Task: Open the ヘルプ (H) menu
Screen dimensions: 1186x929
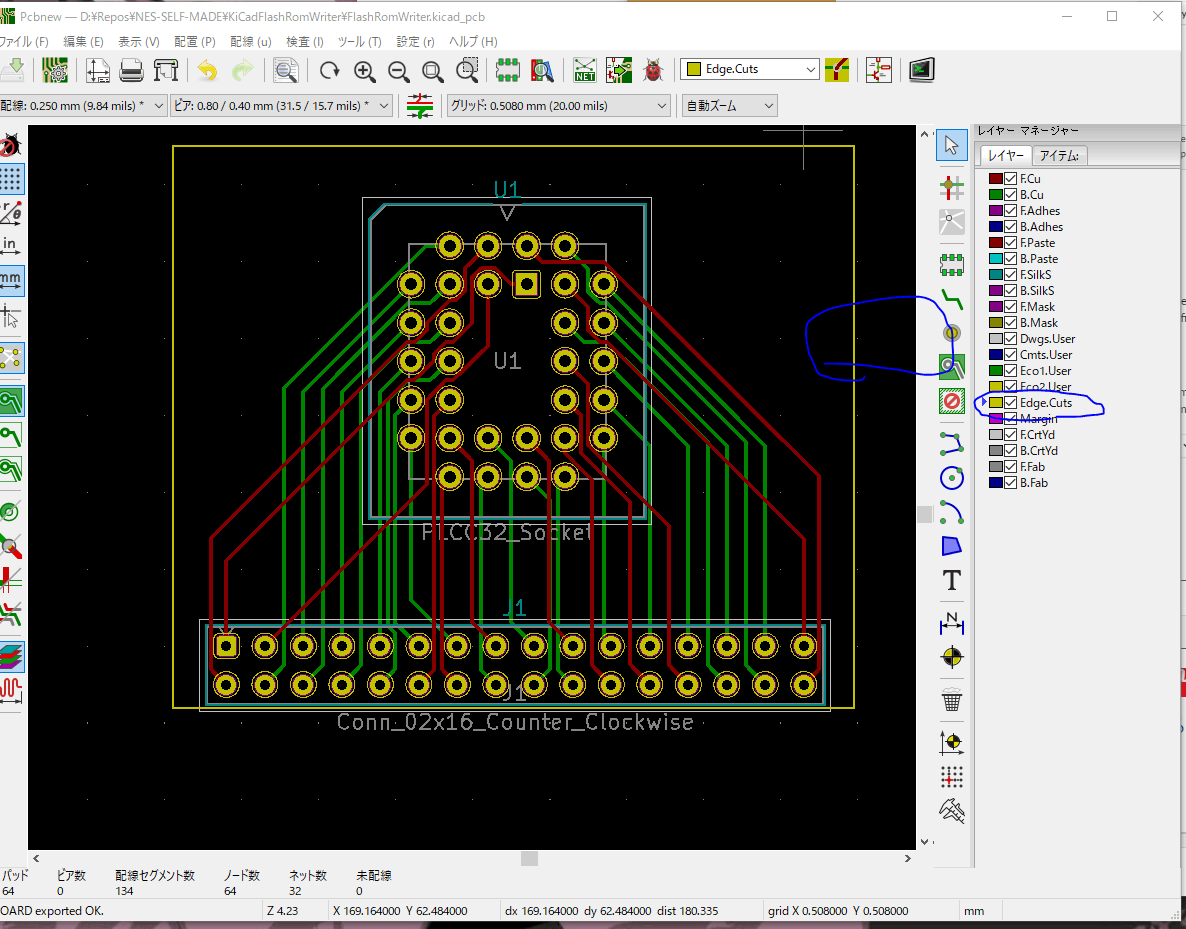Action: click(x=473, y=42)
